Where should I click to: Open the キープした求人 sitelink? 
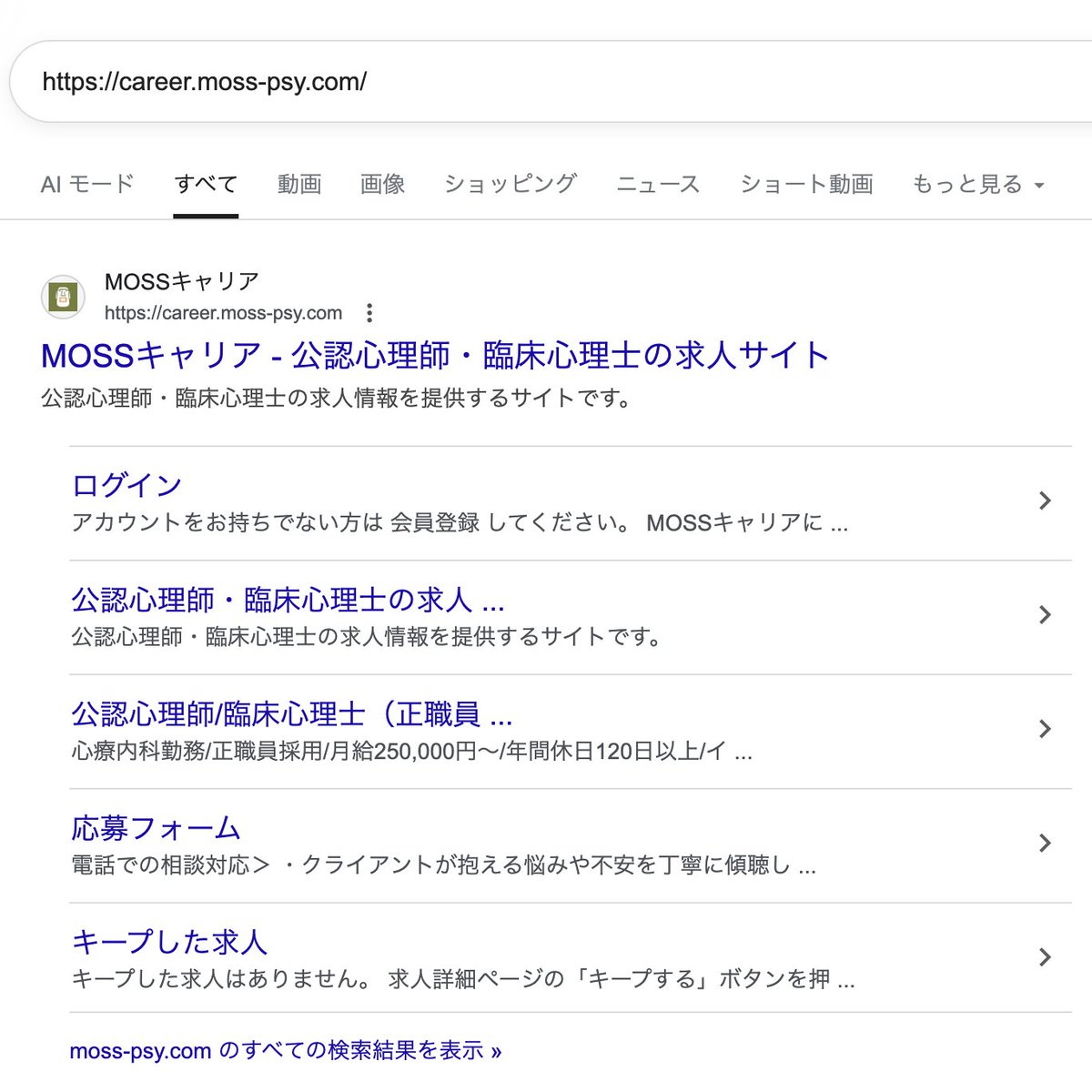[169, 942]
